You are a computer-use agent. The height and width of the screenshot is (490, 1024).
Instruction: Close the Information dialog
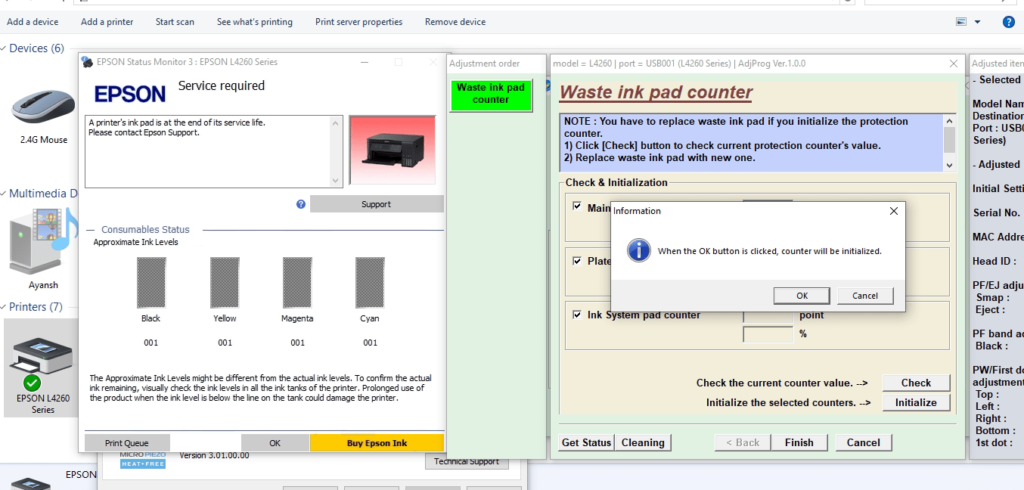tap(893, 210)
